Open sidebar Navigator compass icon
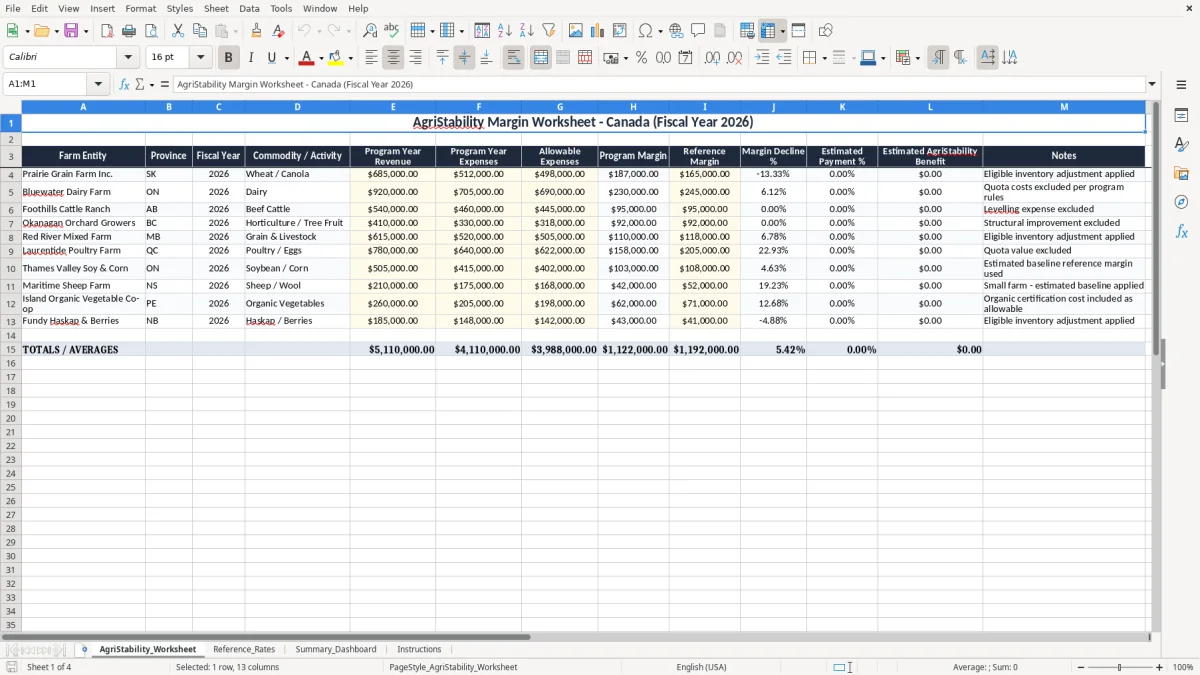The width and height of the screenshot is (1200, 675). coord(1181,202)
